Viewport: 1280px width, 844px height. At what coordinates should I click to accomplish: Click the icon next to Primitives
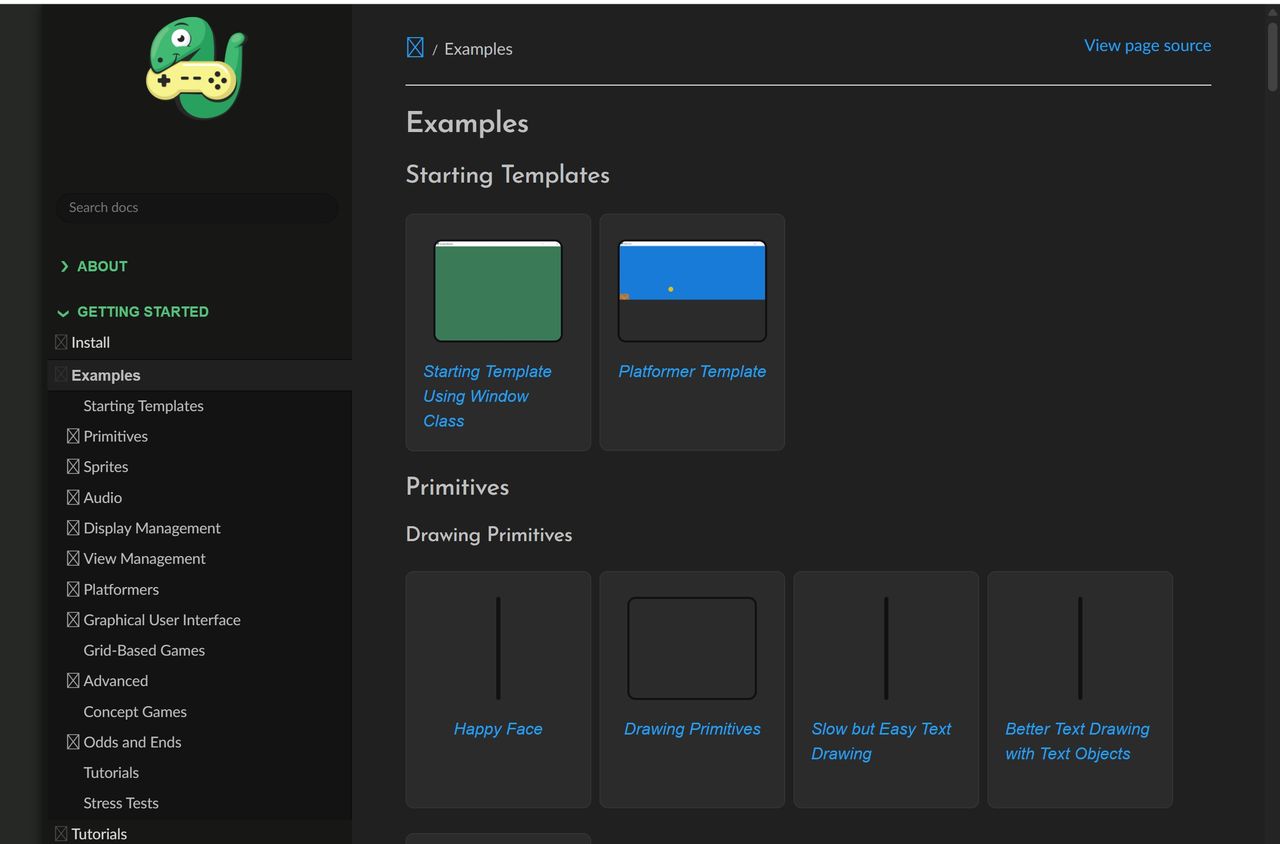click(x=73, y=436)
